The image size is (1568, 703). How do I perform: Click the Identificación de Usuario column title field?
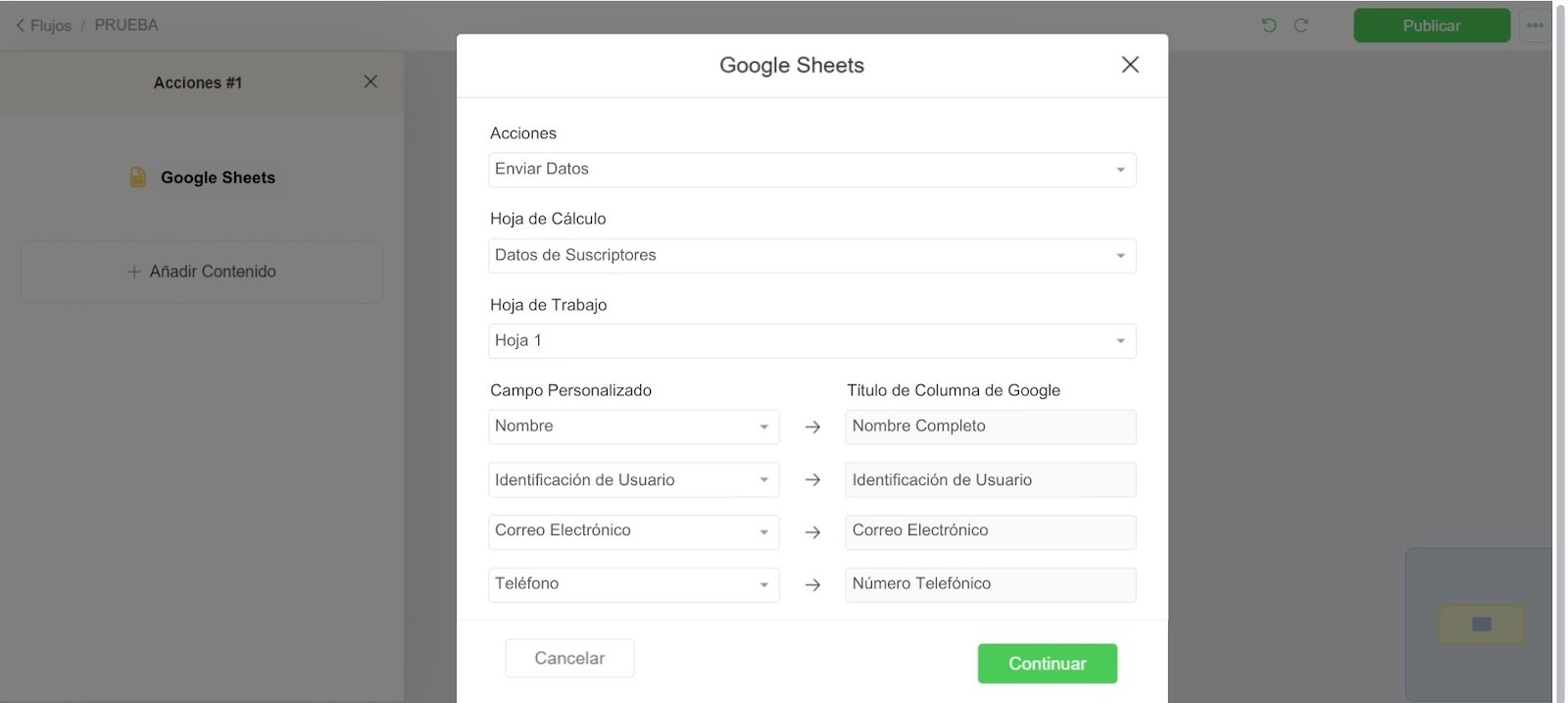tap(990, 480)
